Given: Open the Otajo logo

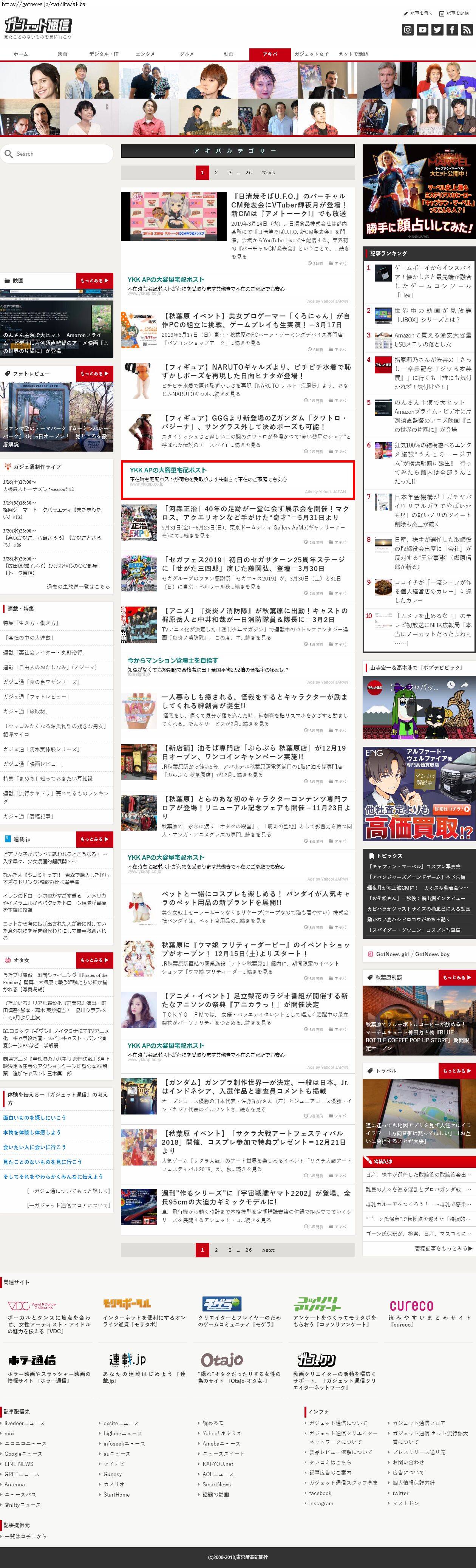Looking at the screenshot, I should pyautogui.click(x=222, y=1359).
